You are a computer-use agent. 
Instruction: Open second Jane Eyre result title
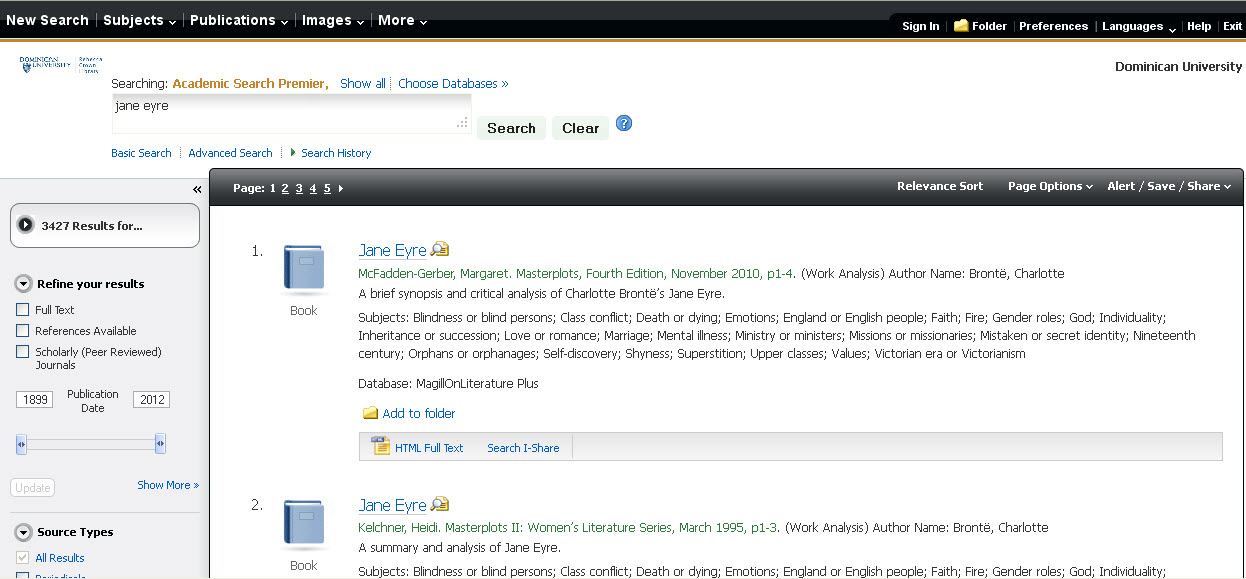pyautogui.click(x=392, y=505)
